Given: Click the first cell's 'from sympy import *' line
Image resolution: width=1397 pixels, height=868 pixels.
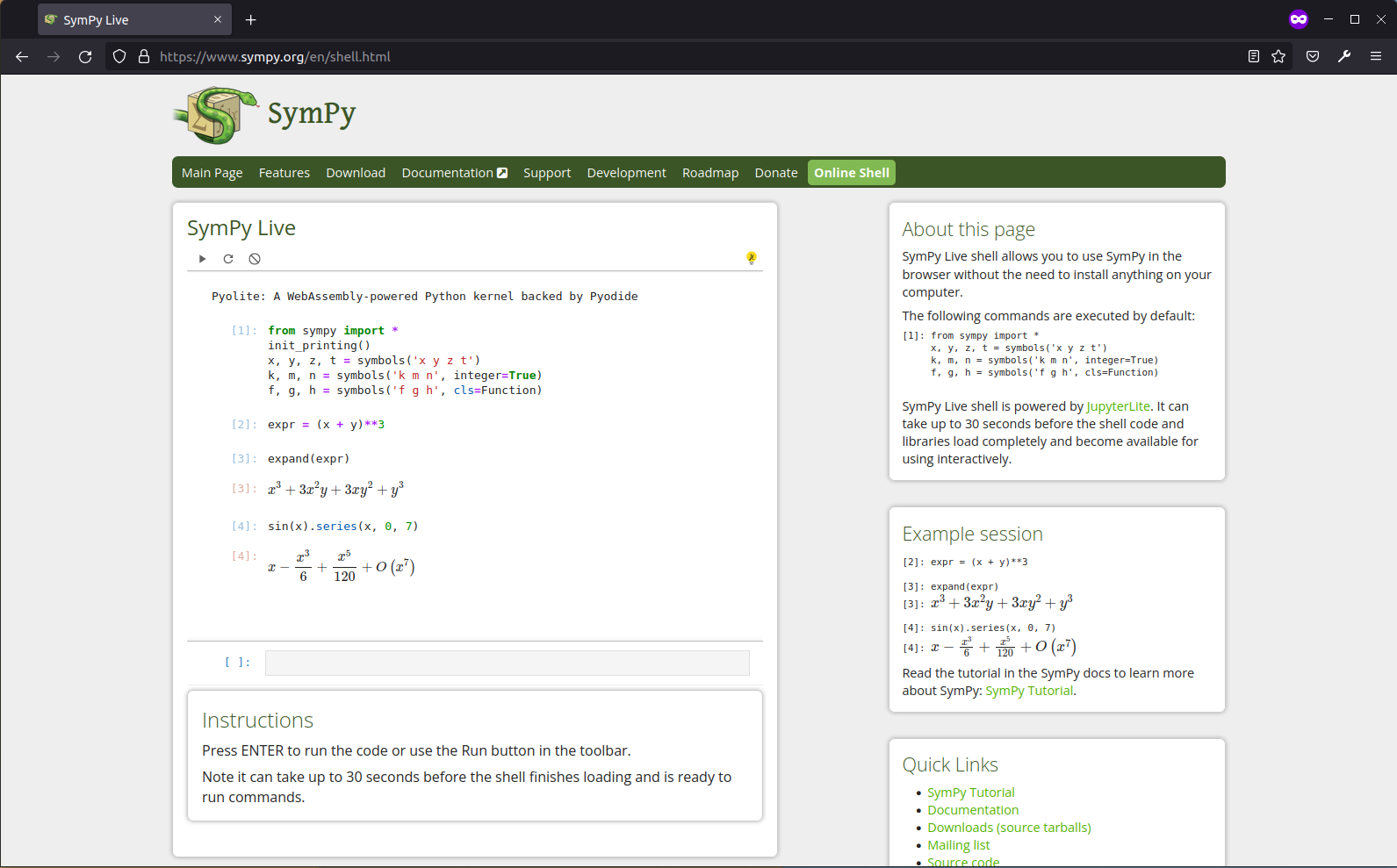Looking at the screenshot, I should 333,331.
